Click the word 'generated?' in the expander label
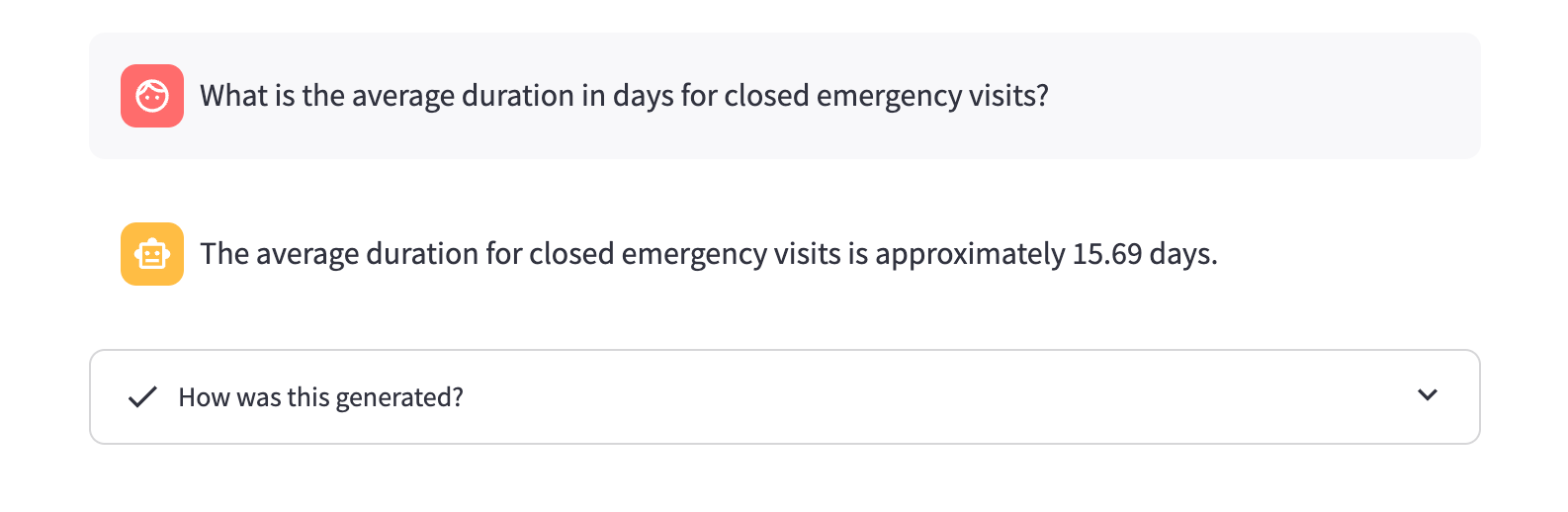This screenshot has width=1568, height=512. coord(399,397)
